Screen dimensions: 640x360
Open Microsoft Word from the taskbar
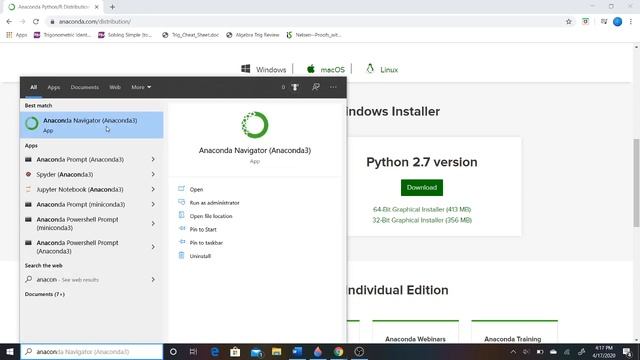coord(298,352)
